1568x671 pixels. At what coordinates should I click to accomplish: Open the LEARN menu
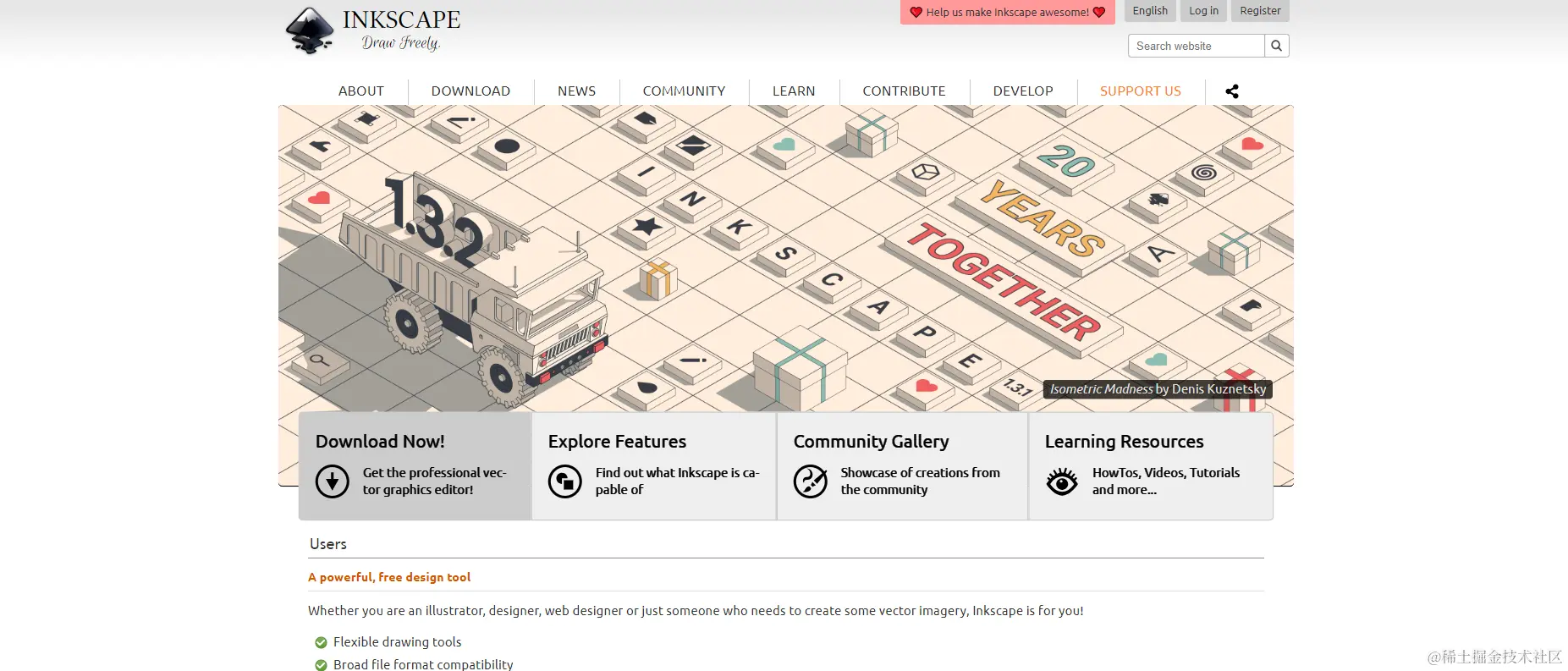pyautogui.click(x=794, y=91)
